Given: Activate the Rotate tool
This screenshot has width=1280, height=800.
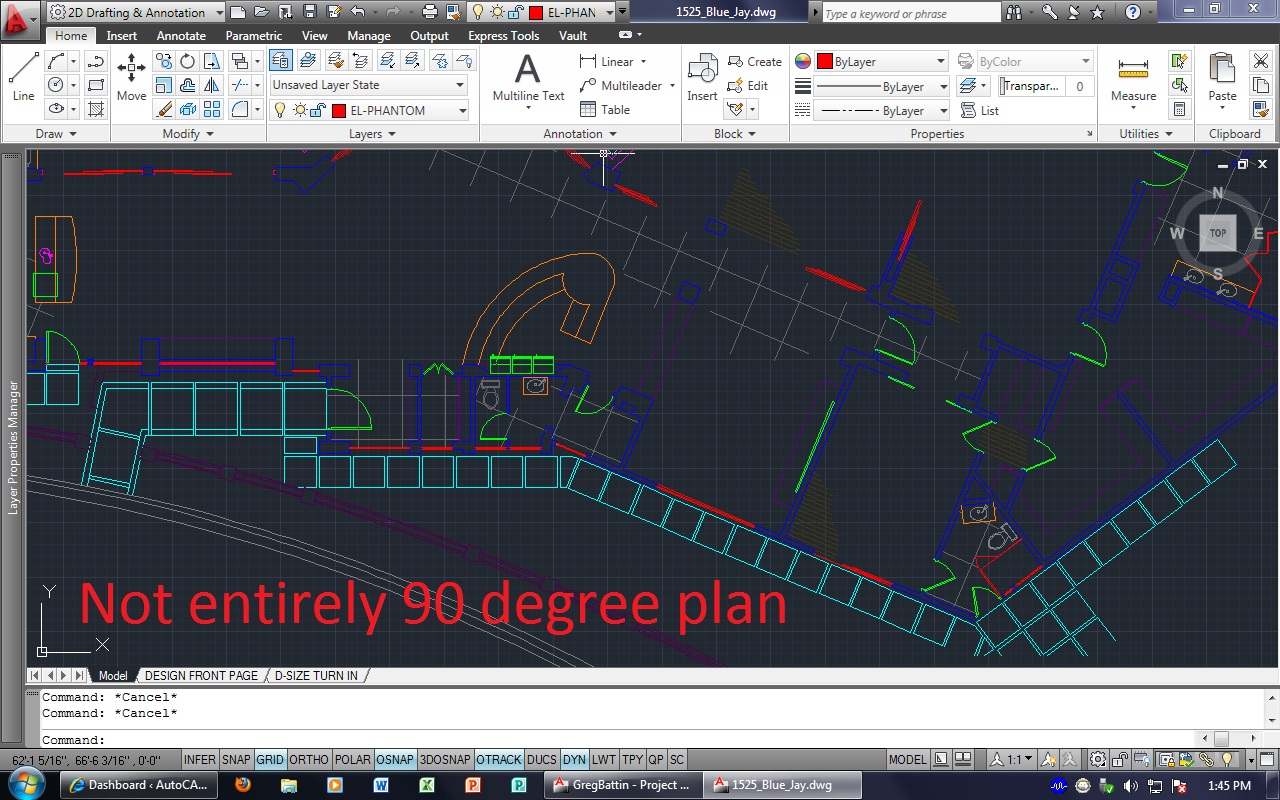Looking at the screenshot, I should point(187,61).
